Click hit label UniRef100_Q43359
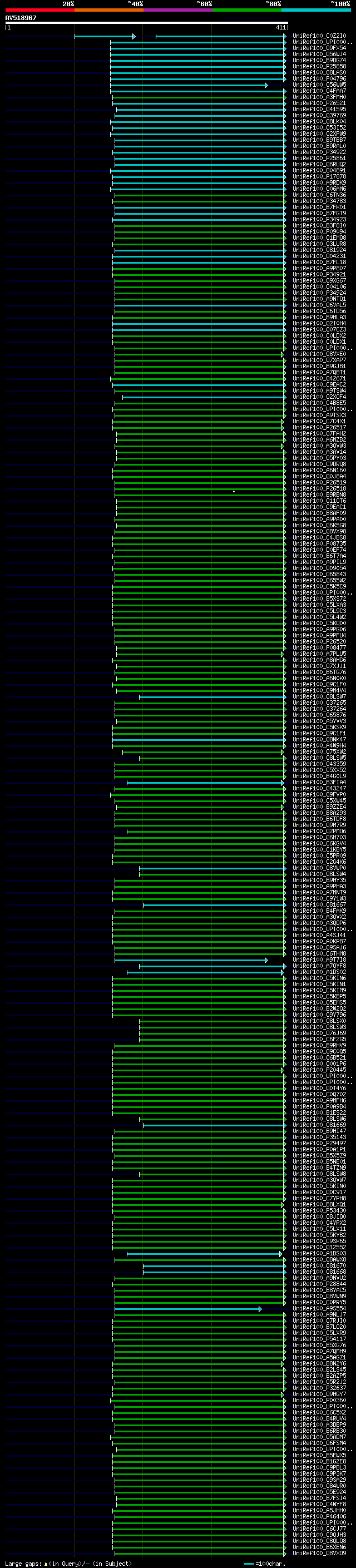Screen dimensions: 356x1568 click(x=319, y=763)
